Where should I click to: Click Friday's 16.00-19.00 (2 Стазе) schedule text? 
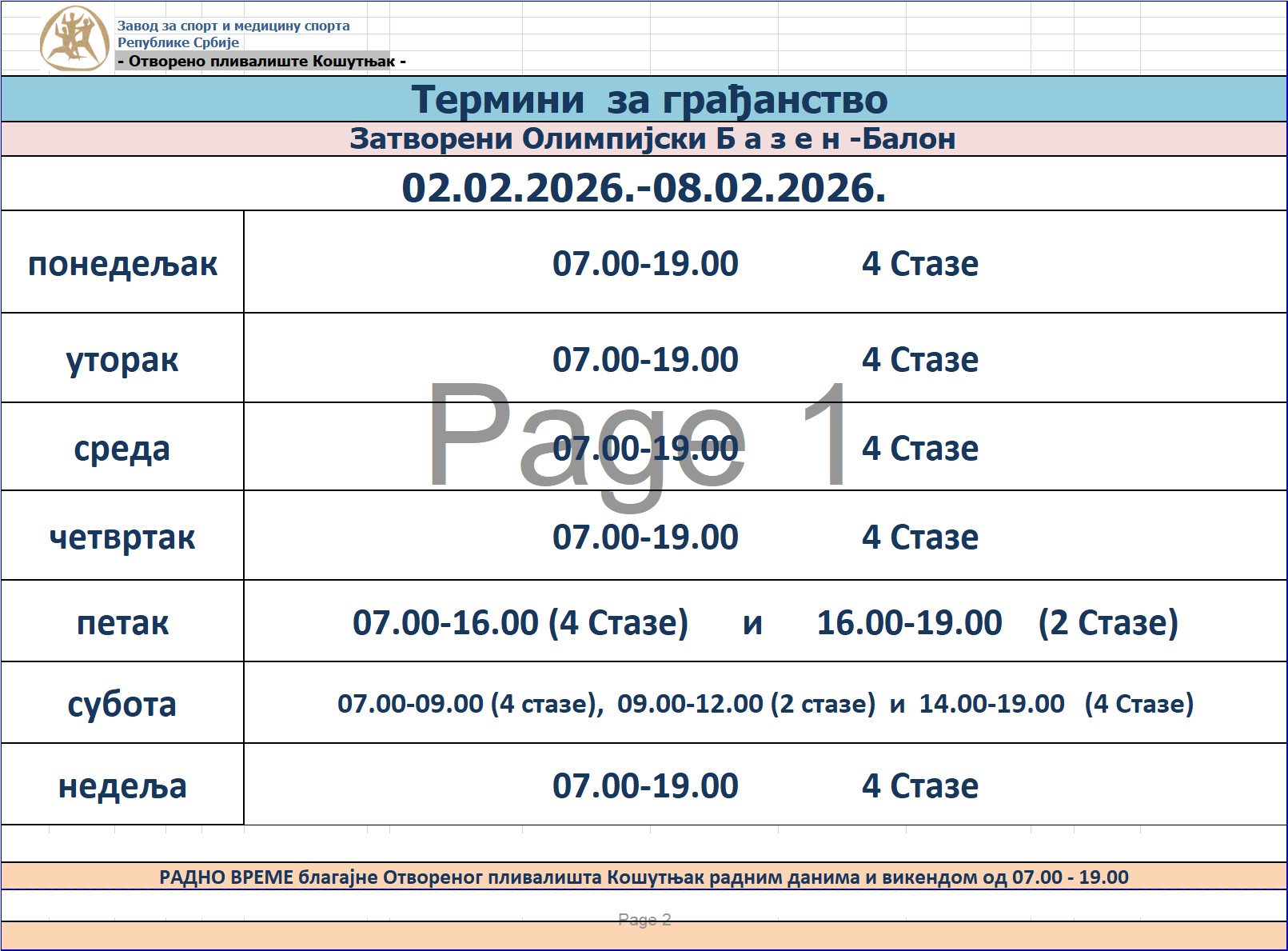pyautogui.click(x=996, y=622)
